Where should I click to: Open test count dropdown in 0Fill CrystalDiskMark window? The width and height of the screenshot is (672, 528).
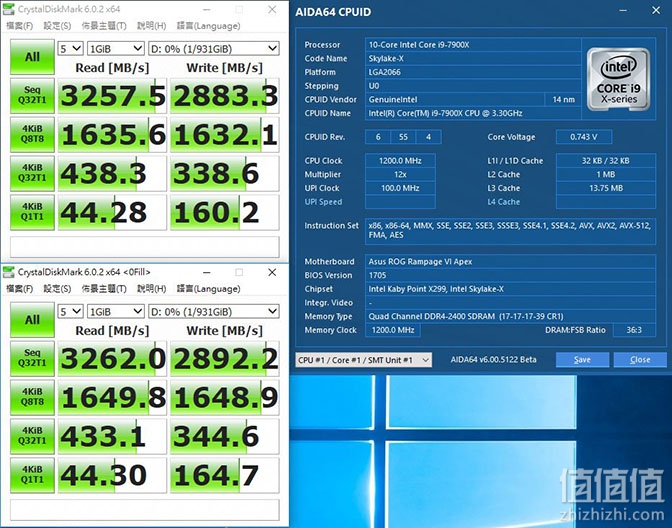tap(70, 312)
